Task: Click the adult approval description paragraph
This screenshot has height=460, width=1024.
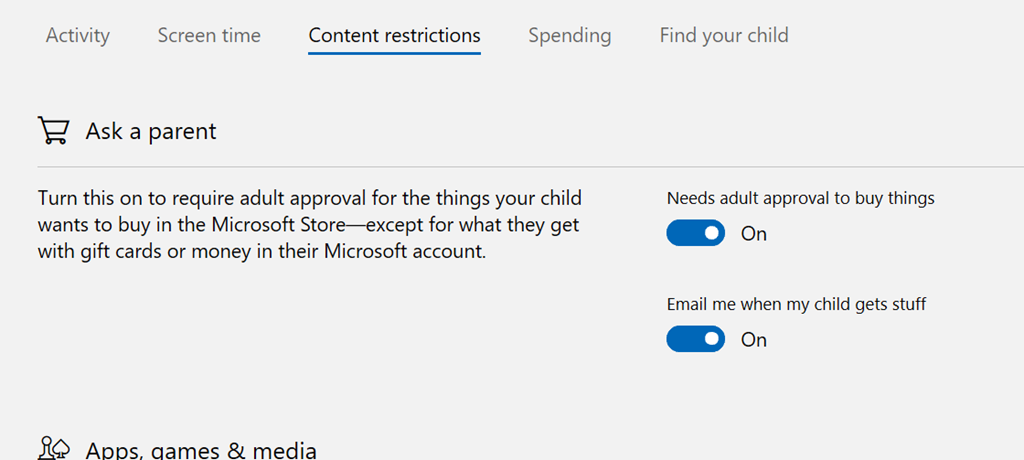Action: tap(310, 225)
